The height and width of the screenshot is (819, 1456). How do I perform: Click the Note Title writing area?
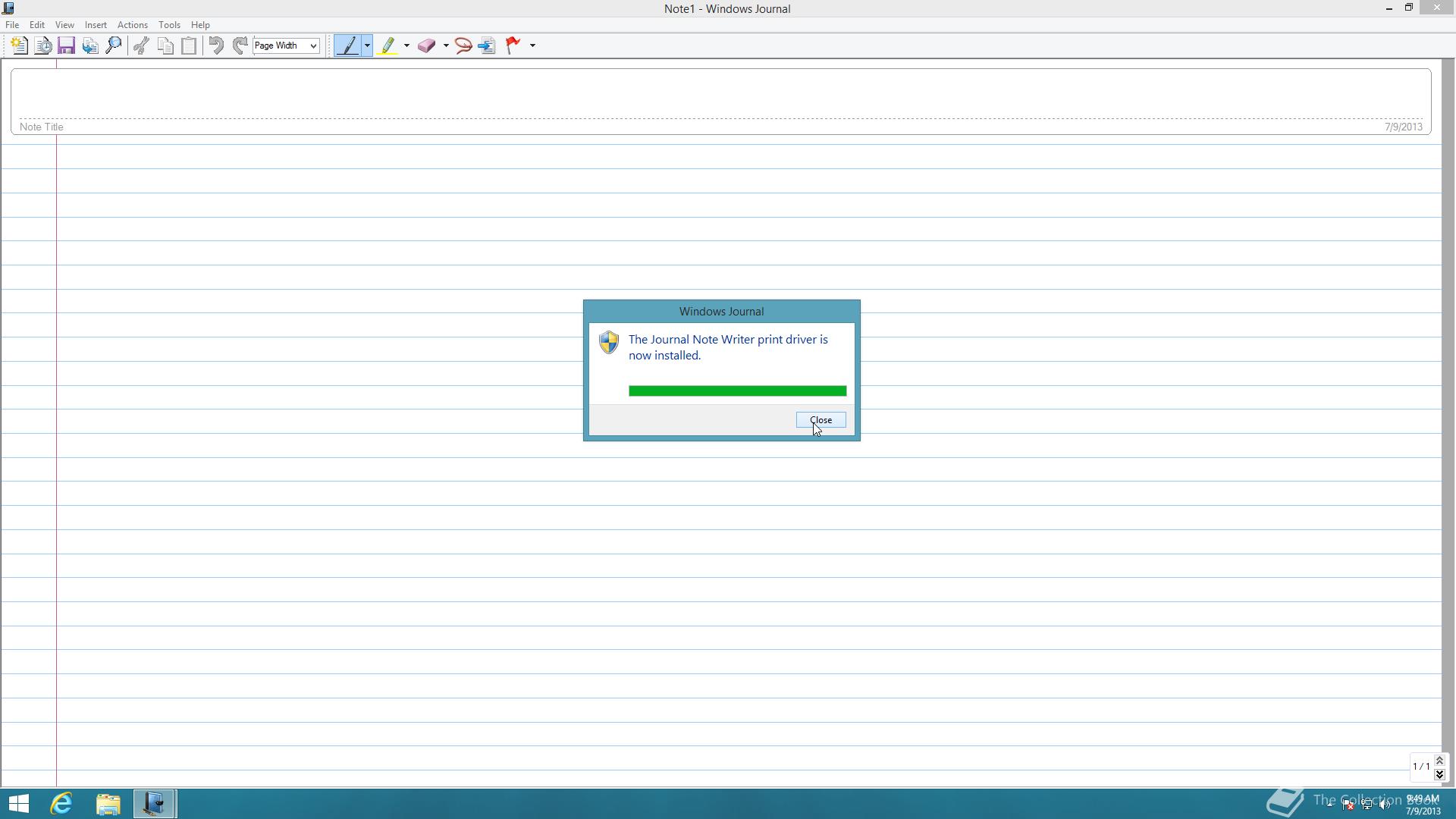(x=720, y=102)
